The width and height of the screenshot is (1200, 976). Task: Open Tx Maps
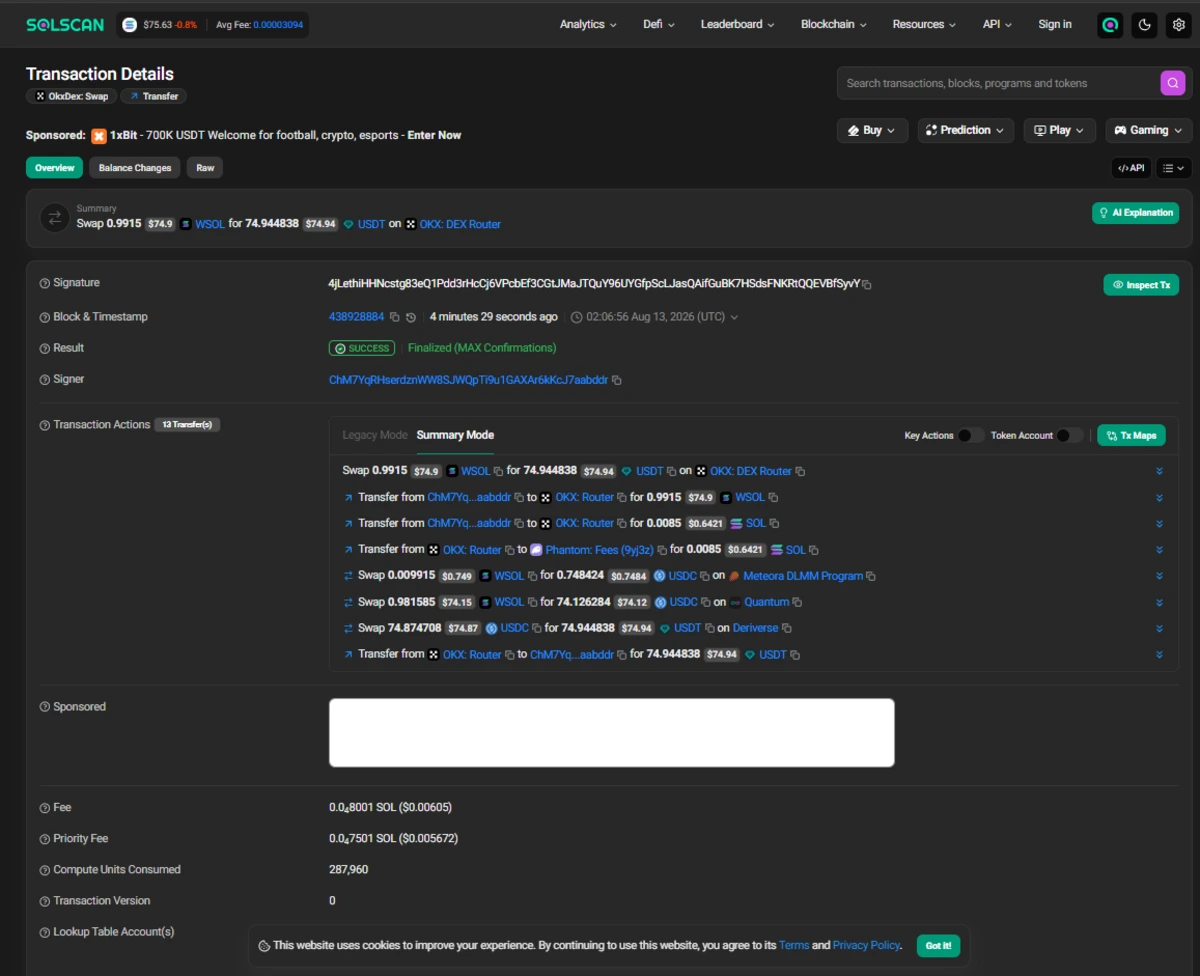(1131, 435)
